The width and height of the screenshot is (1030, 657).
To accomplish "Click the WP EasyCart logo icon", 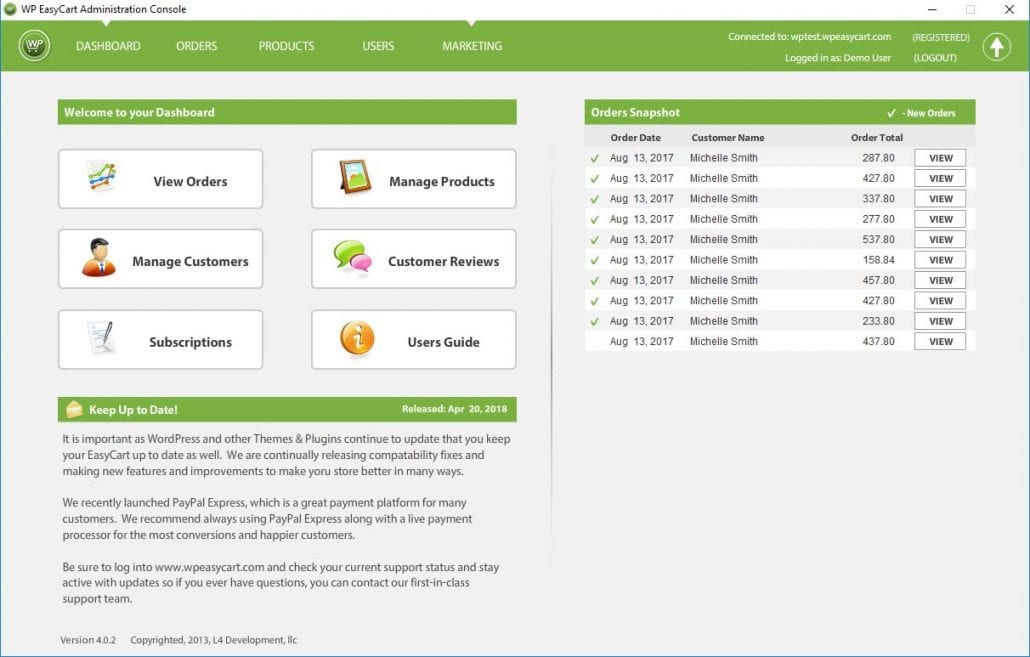I will (34, 46).
